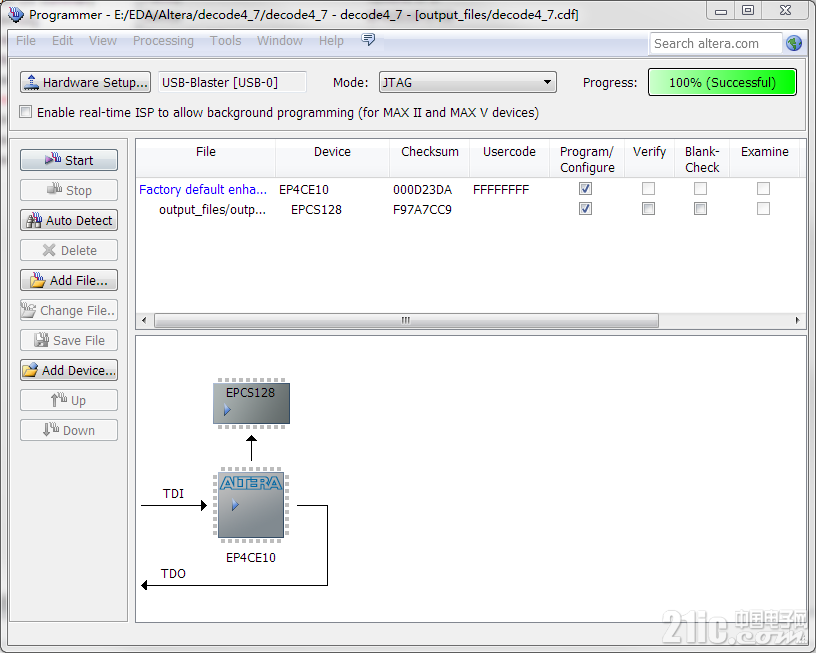The height and width of the screenshot is (653, 816).
Task: Open the Window menu
Action: pyautogui.click(x=280, y=41)
